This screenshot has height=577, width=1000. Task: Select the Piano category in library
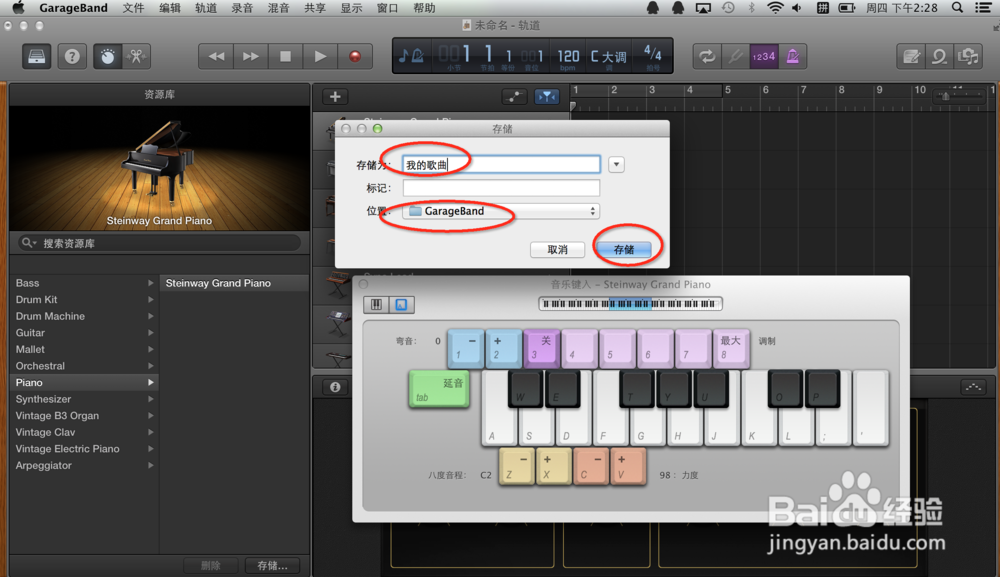click(x=84, y=383)
